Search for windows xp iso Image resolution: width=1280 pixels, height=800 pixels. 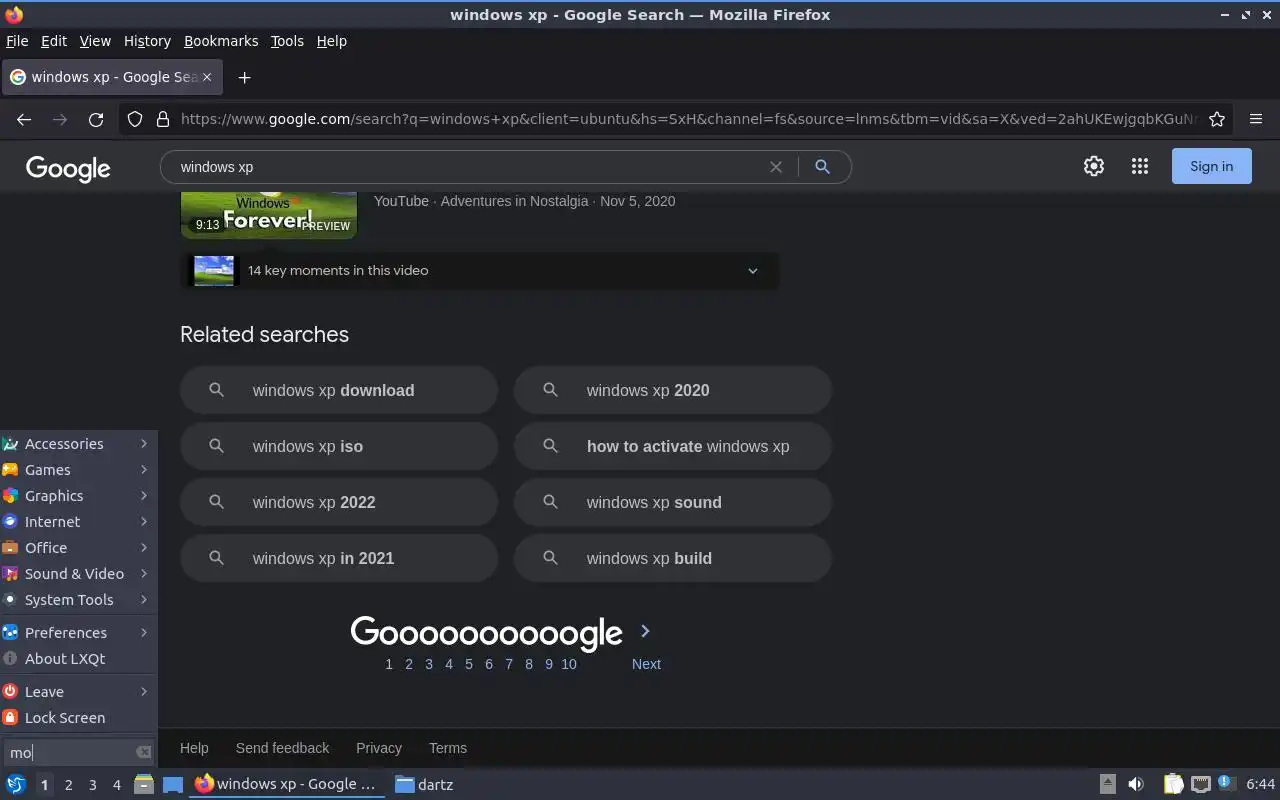tap(339, 446)
